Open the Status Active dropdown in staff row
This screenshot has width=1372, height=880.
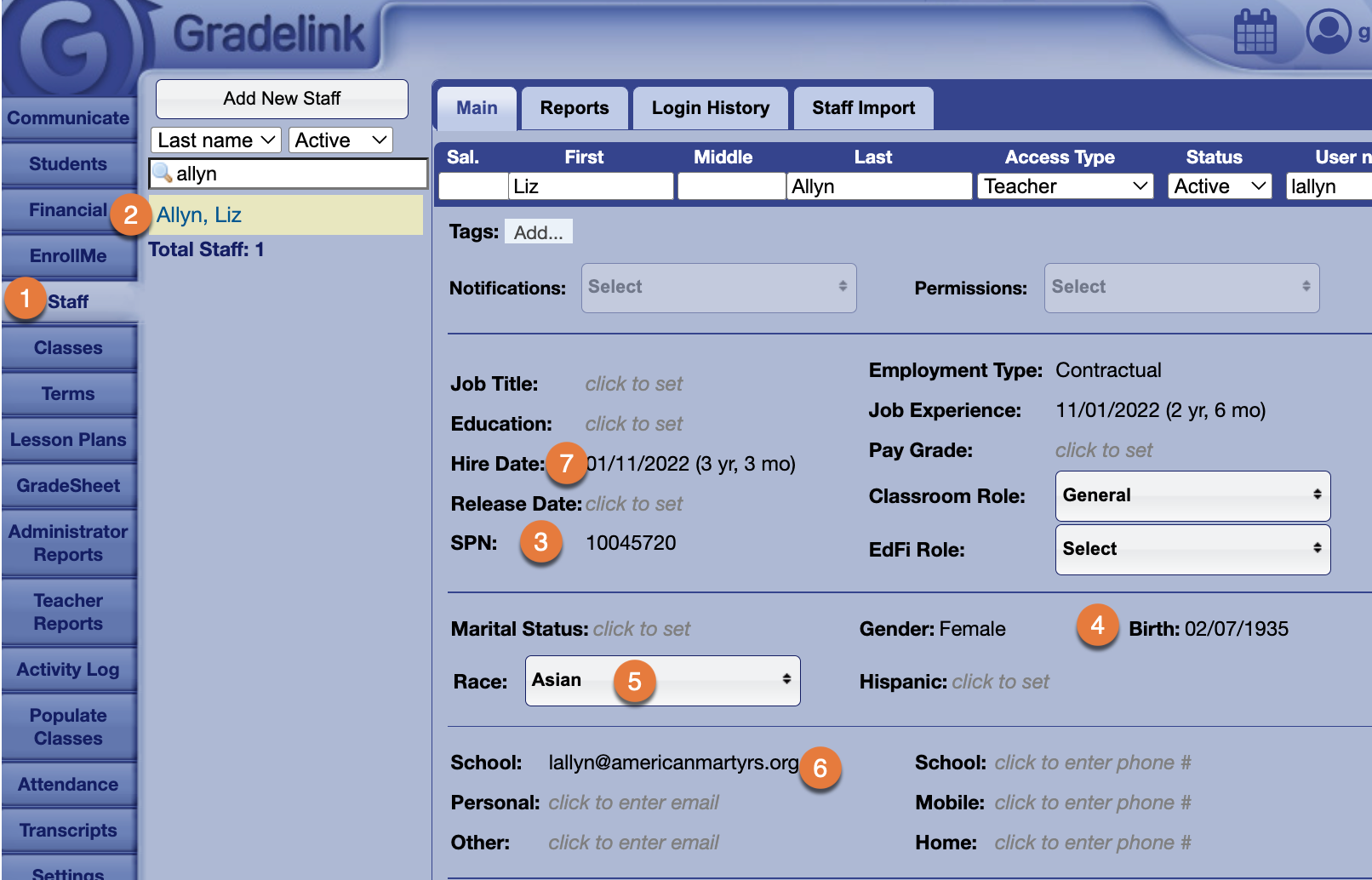tap(1220, 186)
